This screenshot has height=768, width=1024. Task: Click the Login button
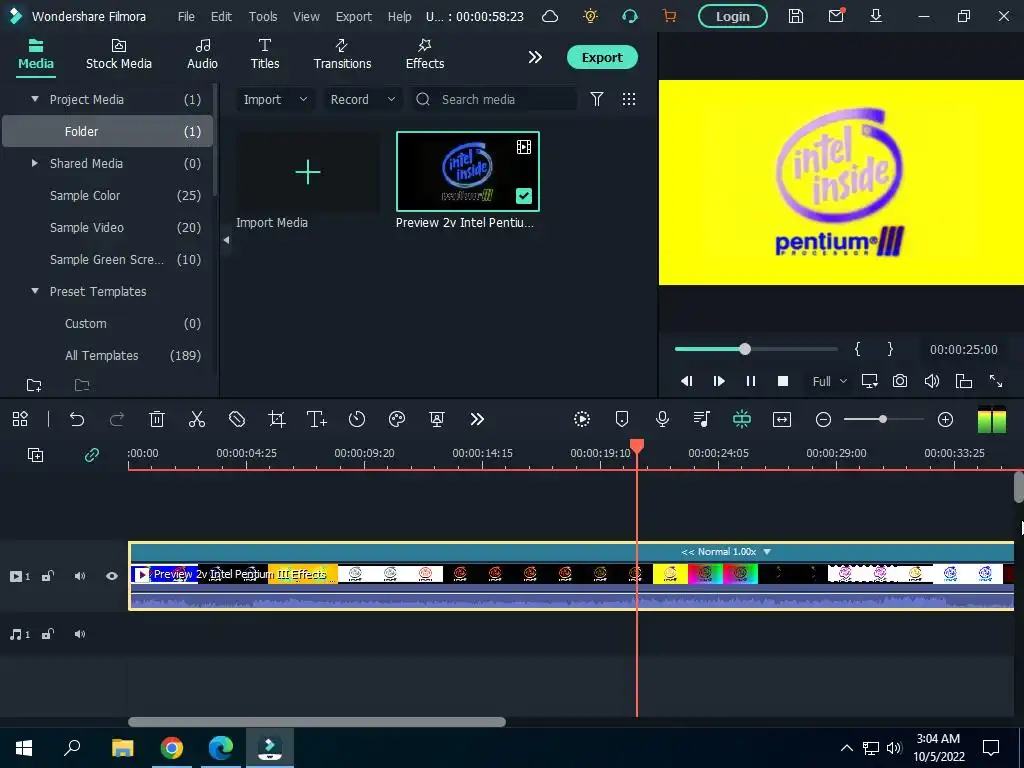733,16
